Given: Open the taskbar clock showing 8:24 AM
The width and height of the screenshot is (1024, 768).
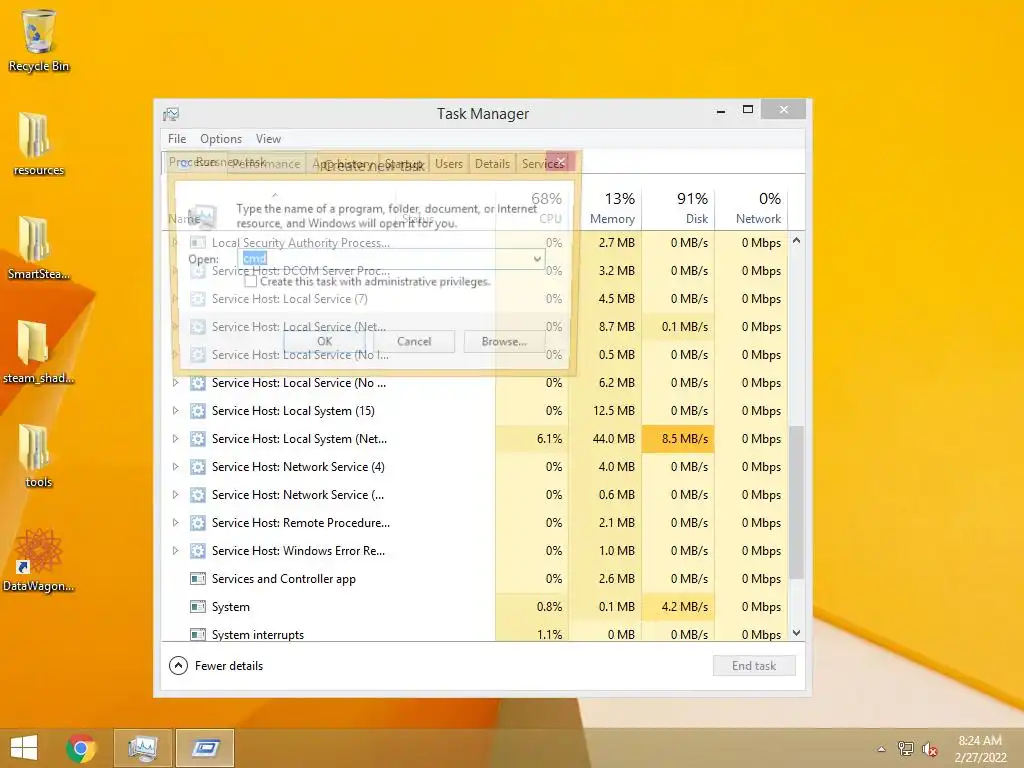Looking at the screenshot, I should point(980,749).
